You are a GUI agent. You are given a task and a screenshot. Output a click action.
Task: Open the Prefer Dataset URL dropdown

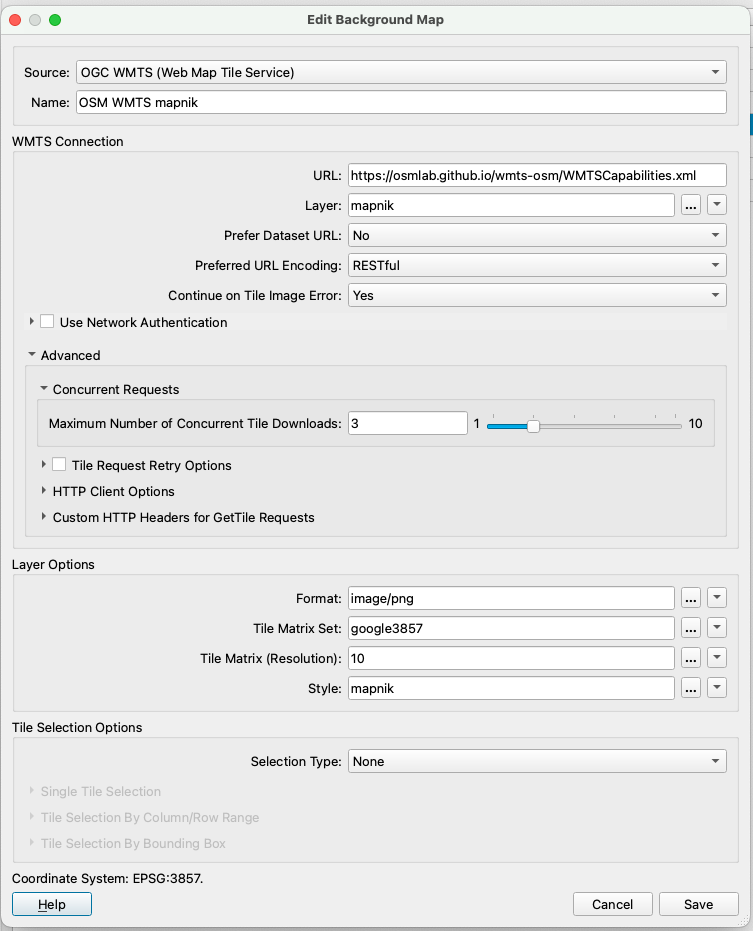pos(537,235)
